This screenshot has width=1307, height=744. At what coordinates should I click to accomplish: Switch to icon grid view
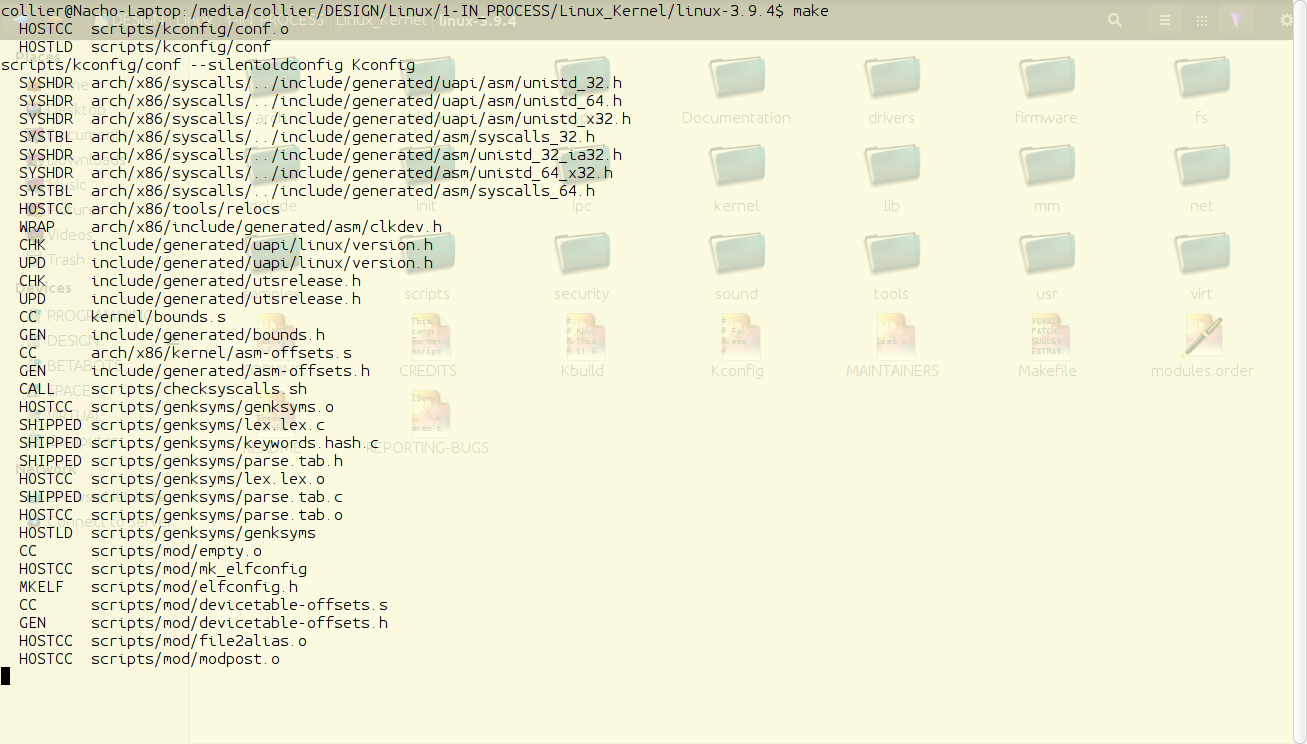(x=1201, y=20)
